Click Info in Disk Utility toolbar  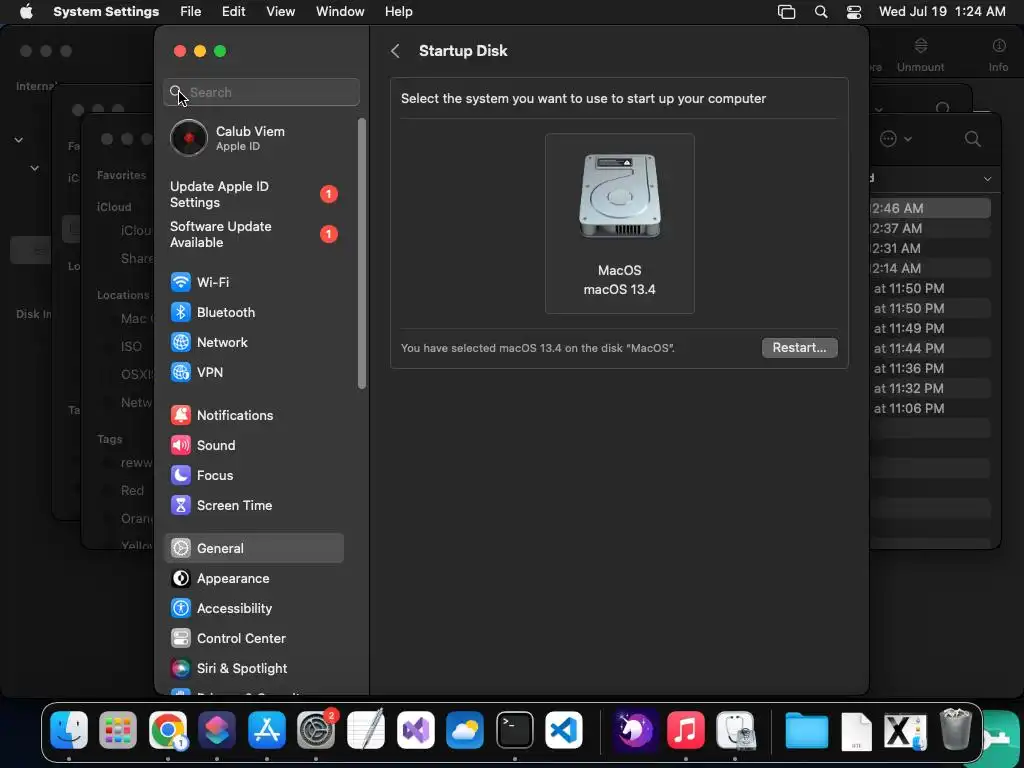click(x=998, y=55)
